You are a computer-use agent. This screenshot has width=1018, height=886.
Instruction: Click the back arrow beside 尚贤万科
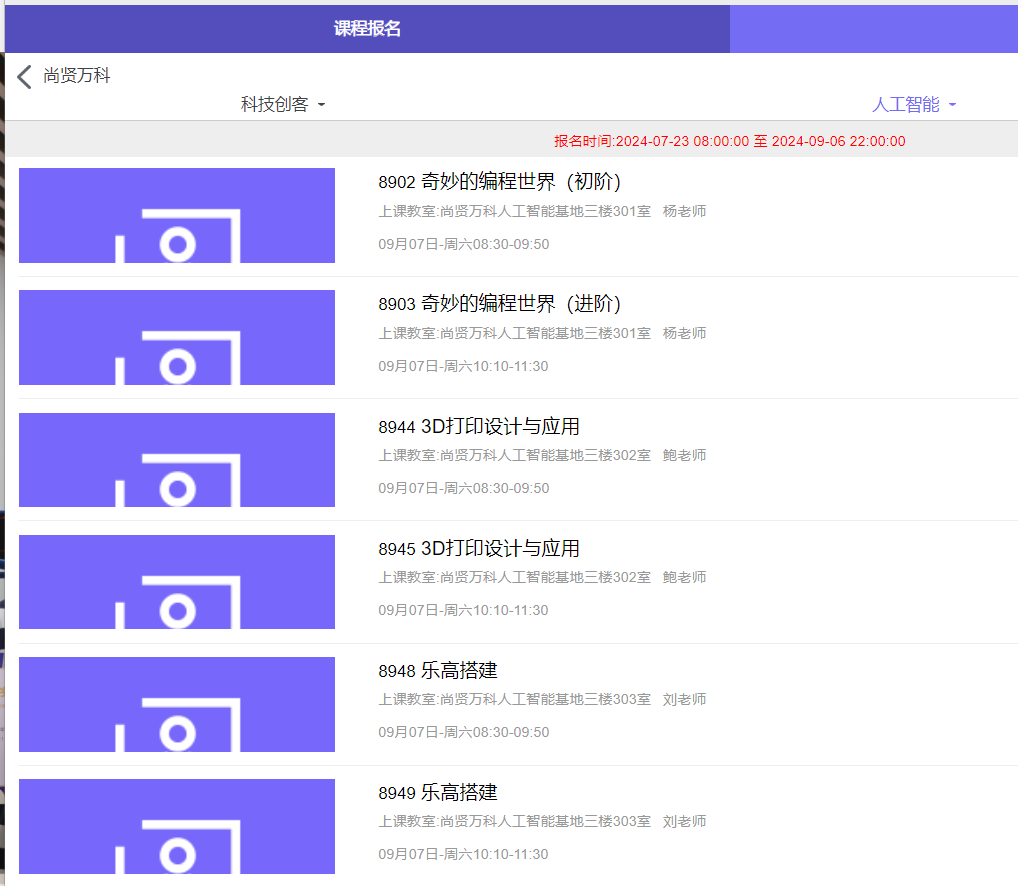[25, 76]
